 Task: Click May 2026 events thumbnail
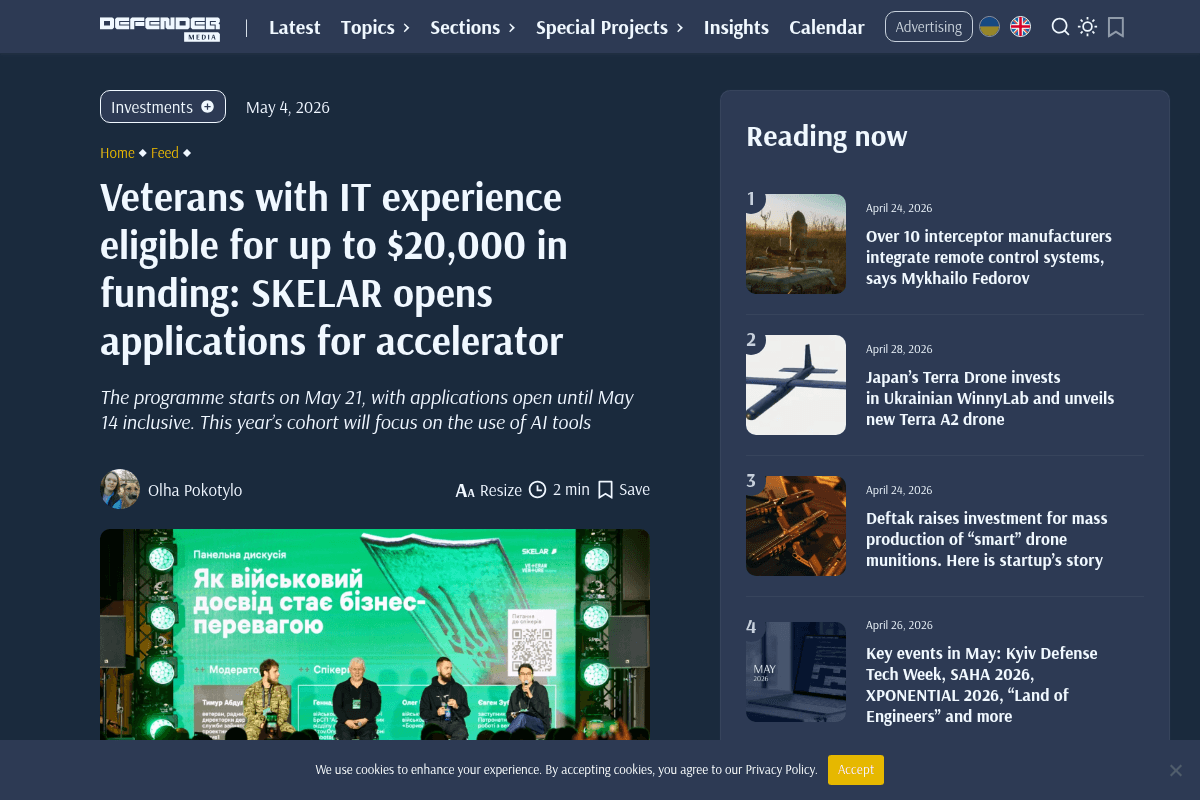tap(796, 672)
